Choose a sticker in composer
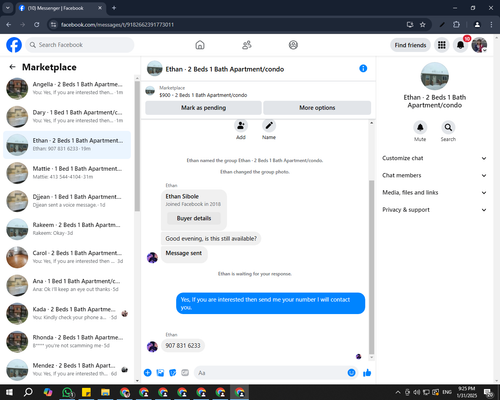Viewport: 500px width, 400px height. coord(173,373)
